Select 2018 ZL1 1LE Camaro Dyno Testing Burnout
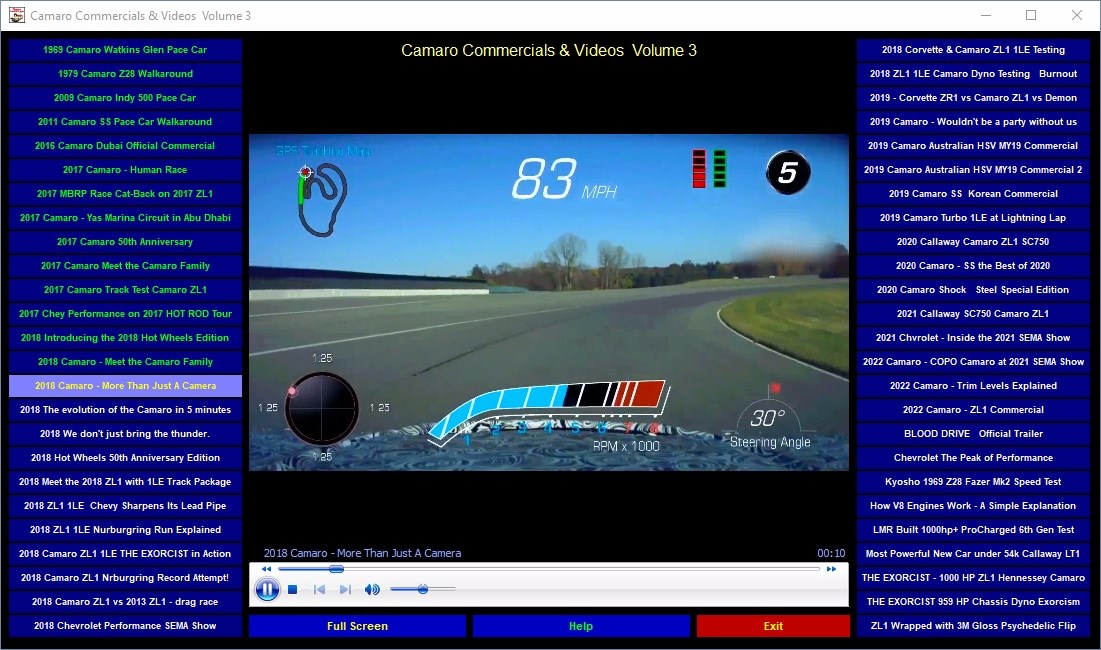This screenshot has width=1101, height=650. (x=973, y=74)
